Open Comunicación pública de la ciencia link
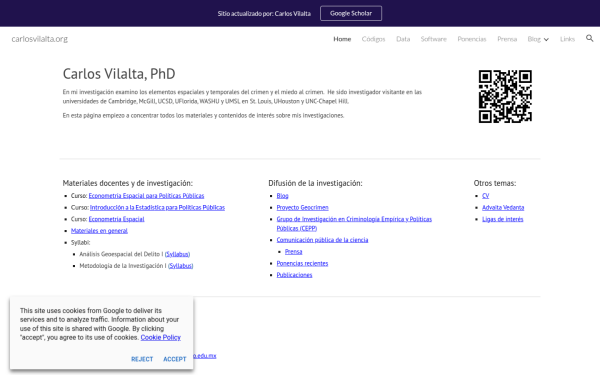The width and height of the screenshot is (600, 375). point(322,240)
